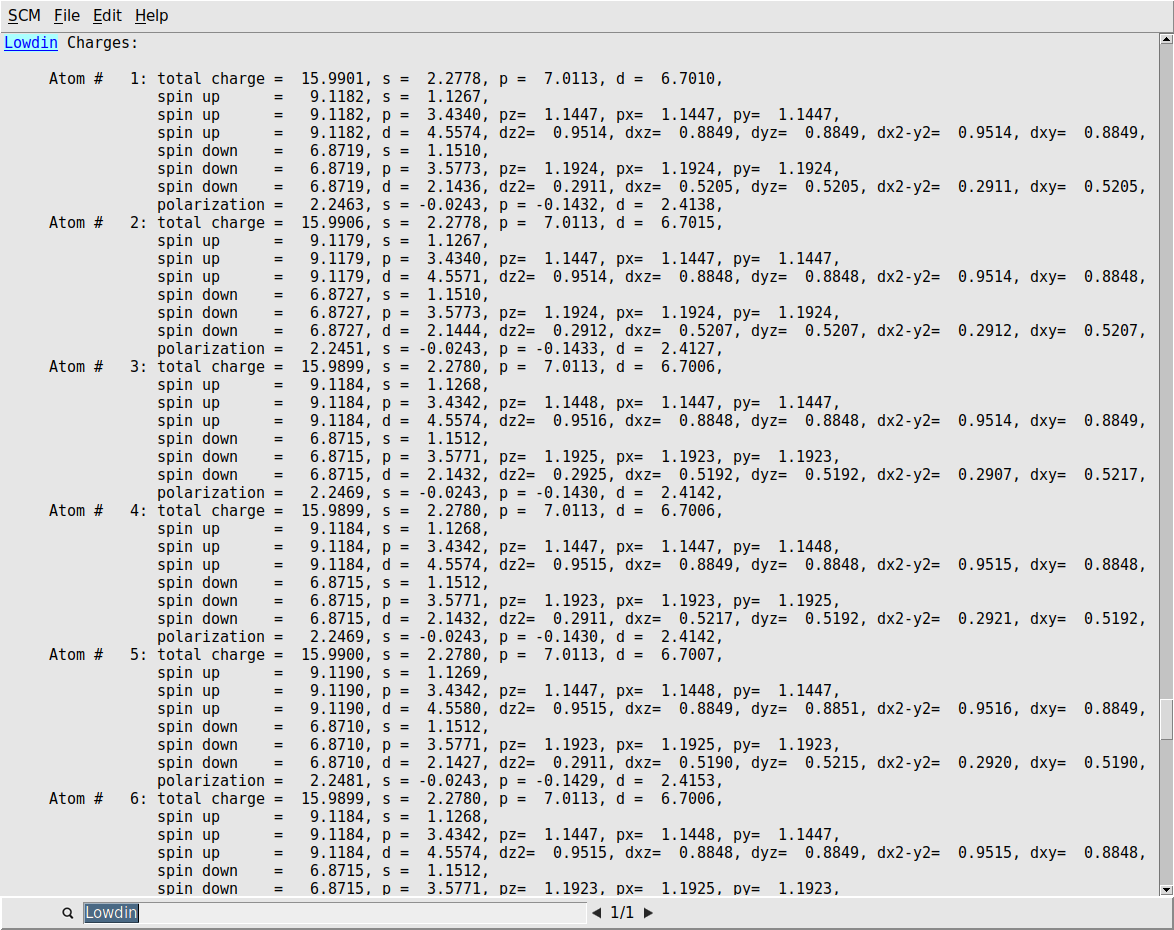Go to next search match arrow
Viewport: 1174px width, 930px height.
pos(648,913)
